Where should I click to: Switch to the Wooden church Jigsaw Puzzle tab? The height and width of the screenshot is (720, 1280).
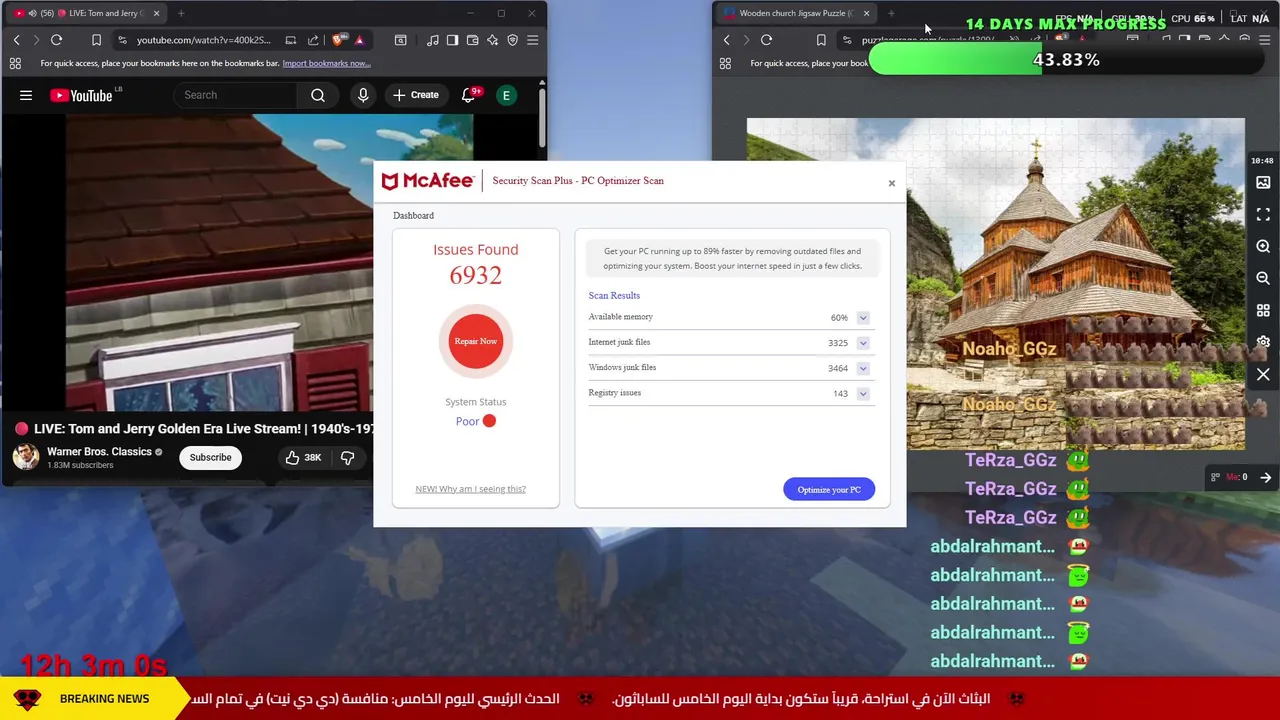795,13
